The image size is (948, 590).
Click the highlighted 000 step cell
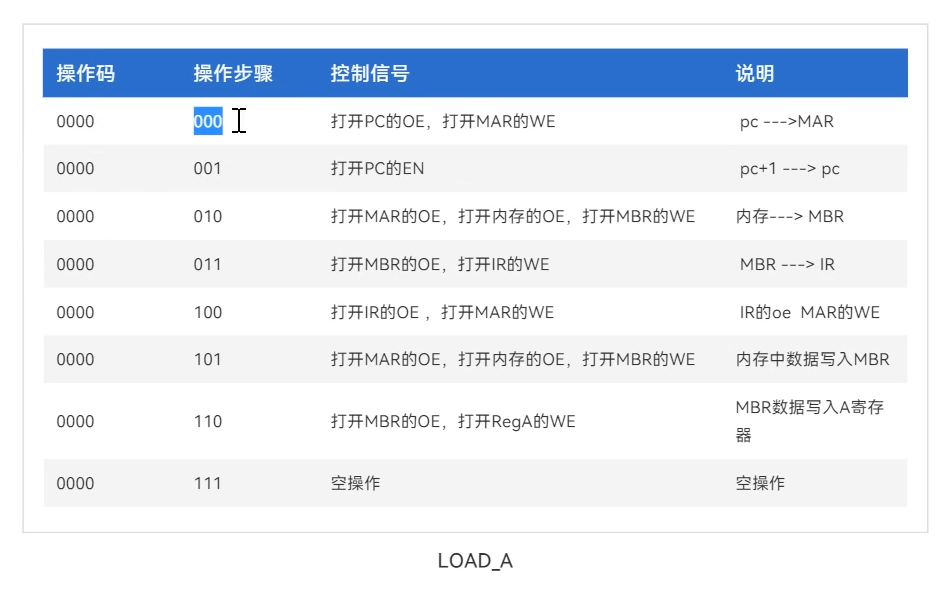(208, 122)
